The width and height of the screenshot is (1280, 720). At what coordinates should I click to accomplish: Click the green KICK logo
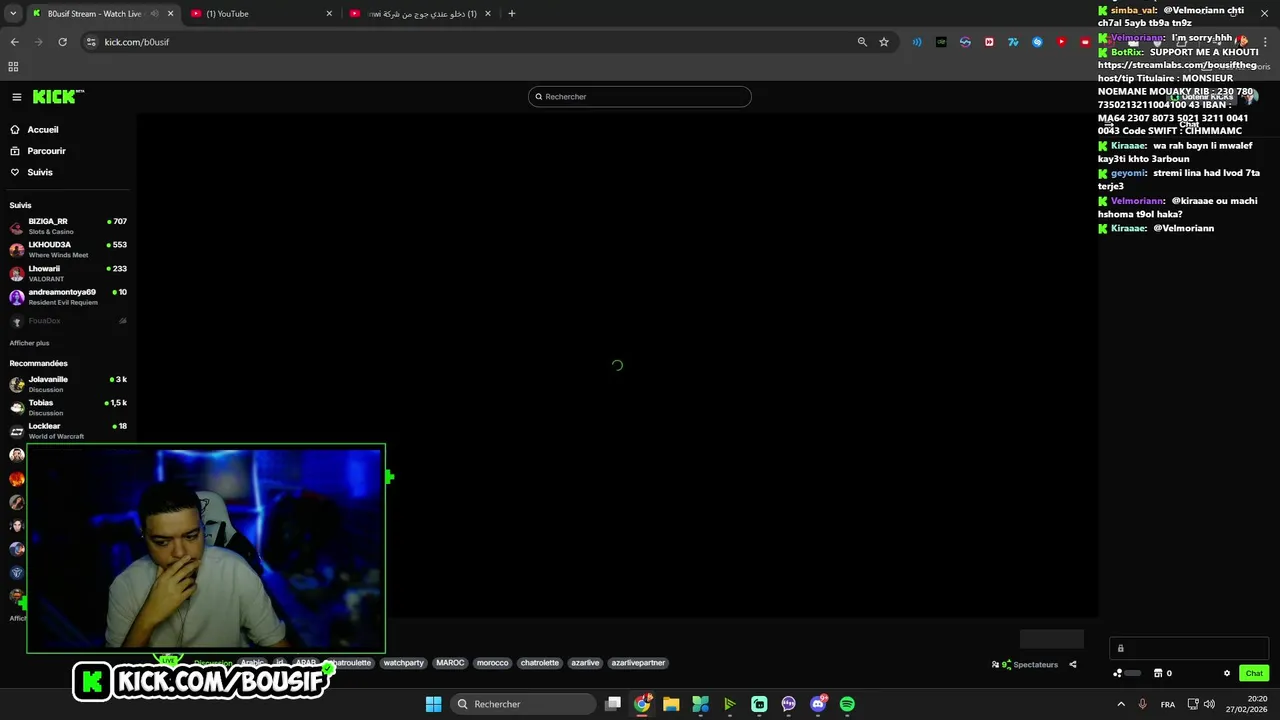58,97
